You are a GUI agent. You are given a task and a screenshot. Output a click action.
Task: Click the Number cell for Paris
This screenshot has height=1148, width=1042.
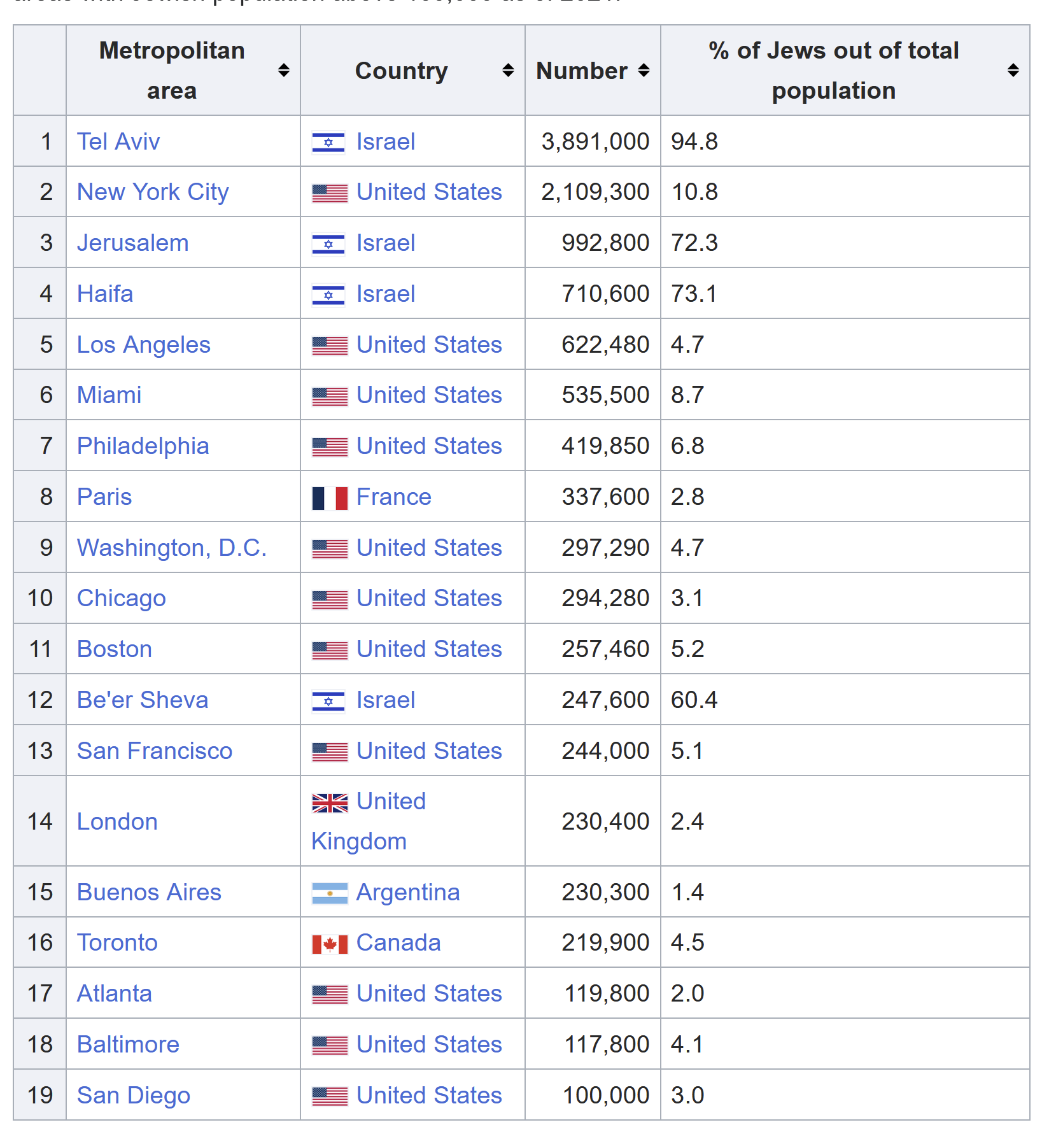click(x=605, y=497)
